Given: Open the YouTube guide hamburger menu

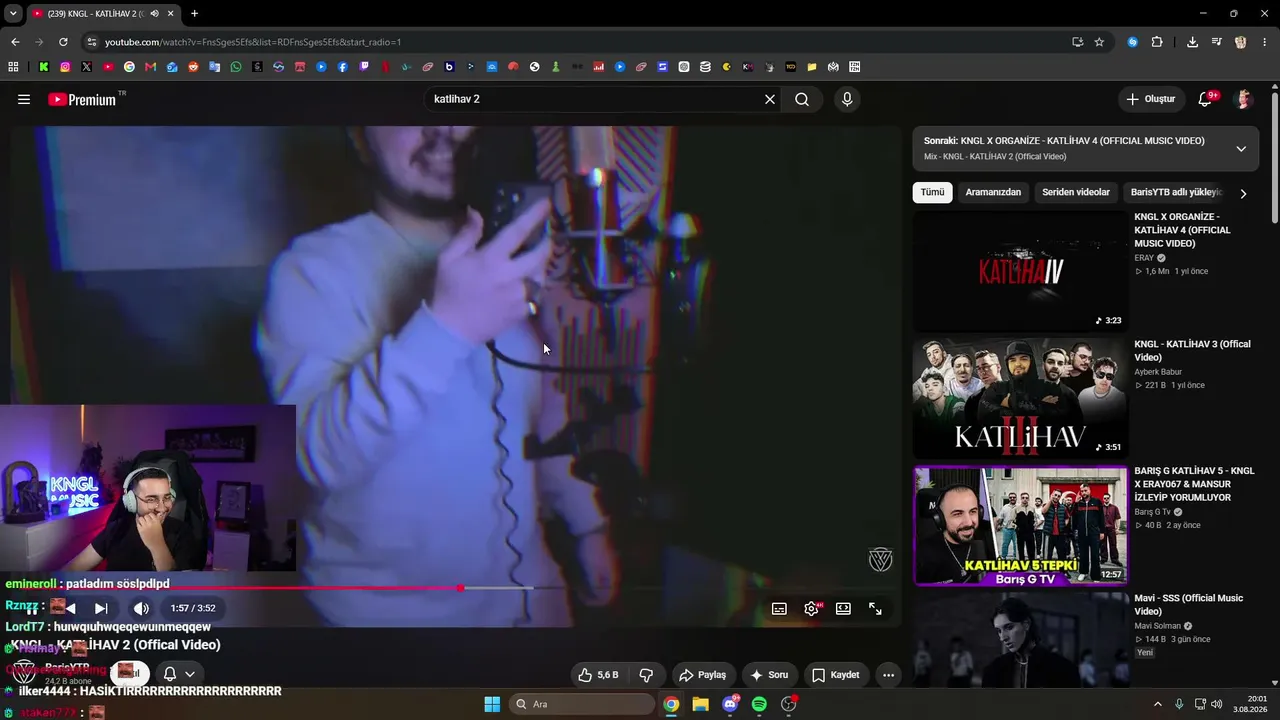Looking at the screenshot, I should 24,99.
